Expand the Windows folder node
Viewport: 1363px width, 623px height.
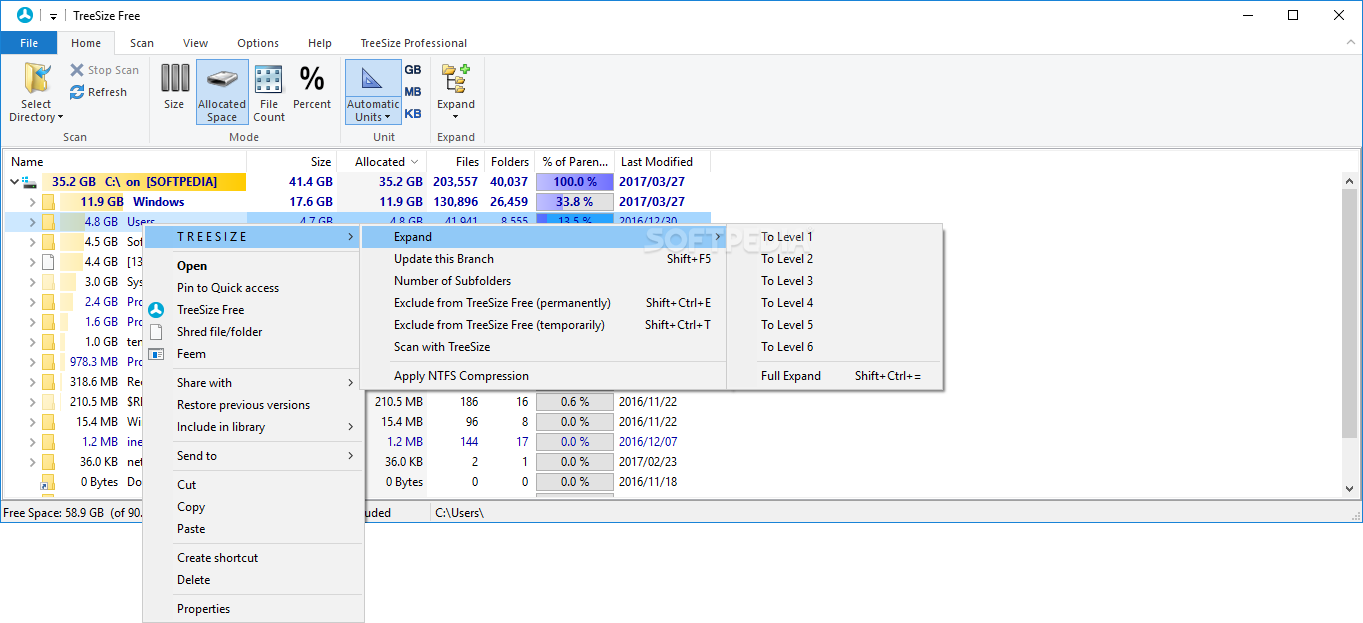[32, 202]
